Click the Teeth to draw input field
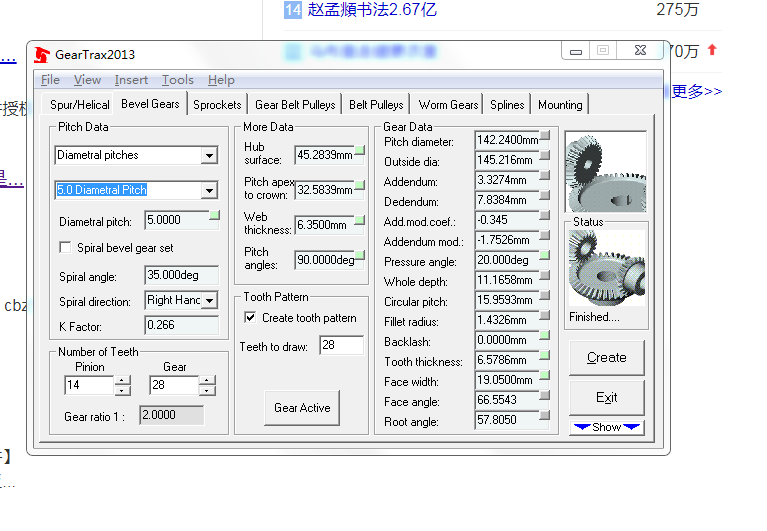 click(x=341, y=345)
